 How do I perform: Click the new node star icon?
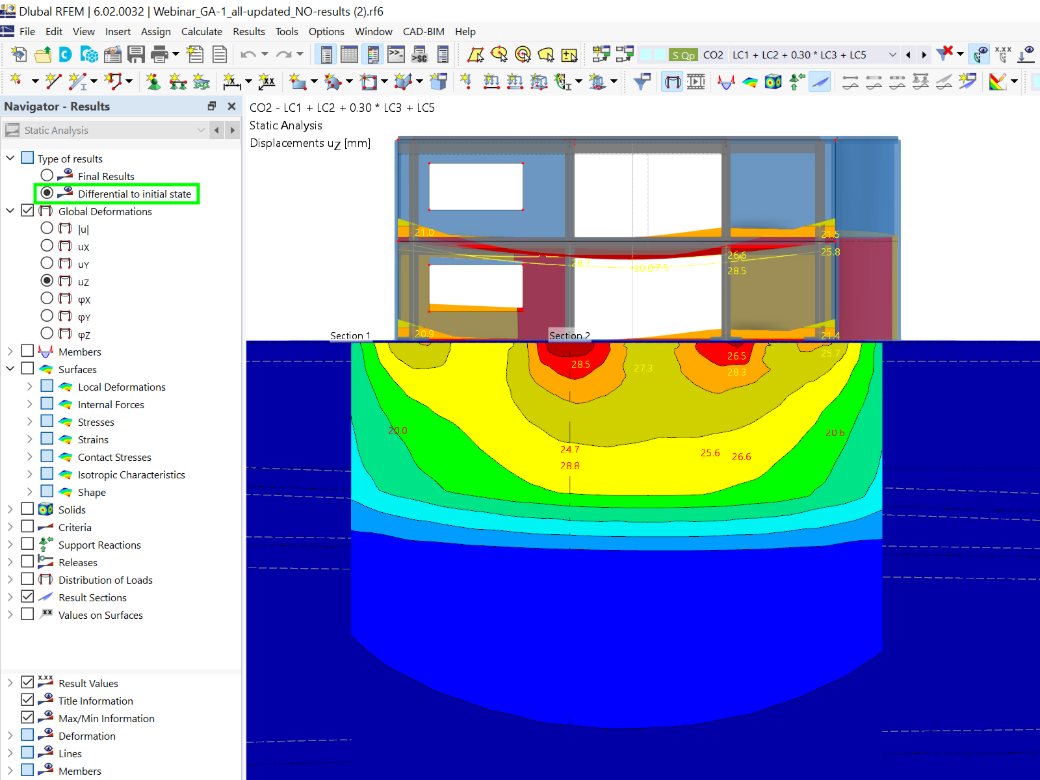pos(16,82)
